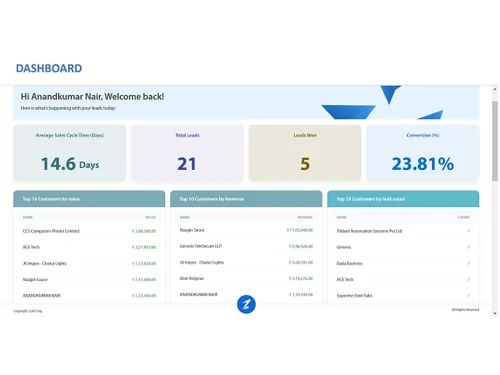Viewport: 500px width, 375px height.
Task: Click the All Rights Reserved footer text
Action: click(x=465, y=310)
